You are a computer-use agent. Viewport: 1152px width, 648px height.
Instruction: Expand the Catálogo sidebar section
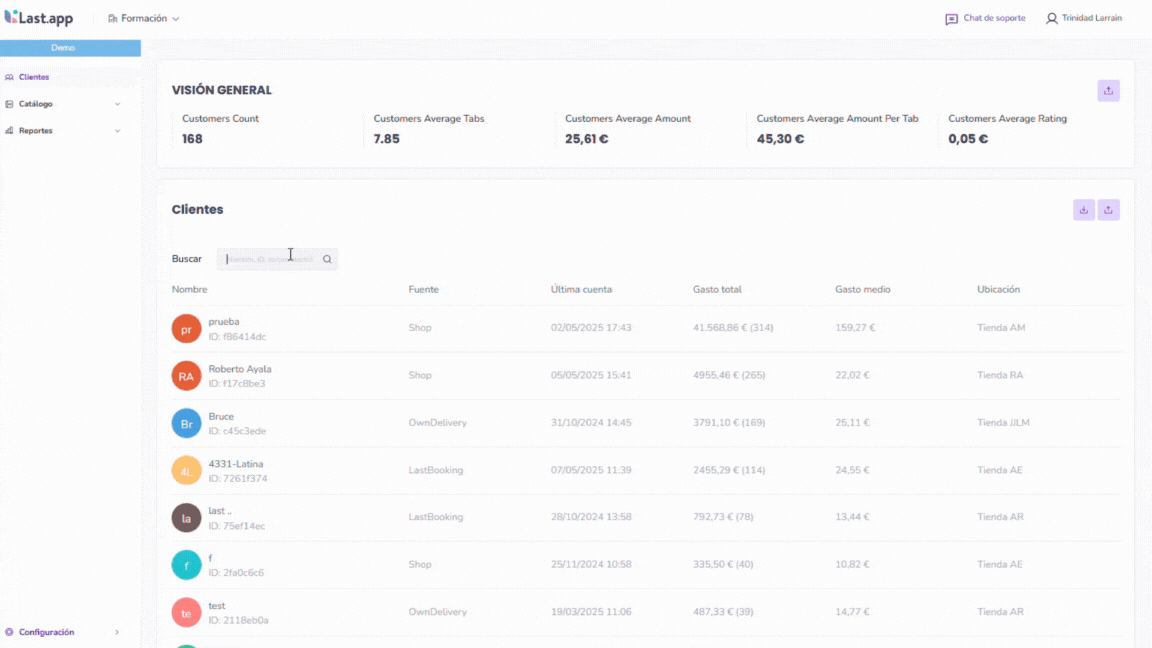click(x=117, y=104)
